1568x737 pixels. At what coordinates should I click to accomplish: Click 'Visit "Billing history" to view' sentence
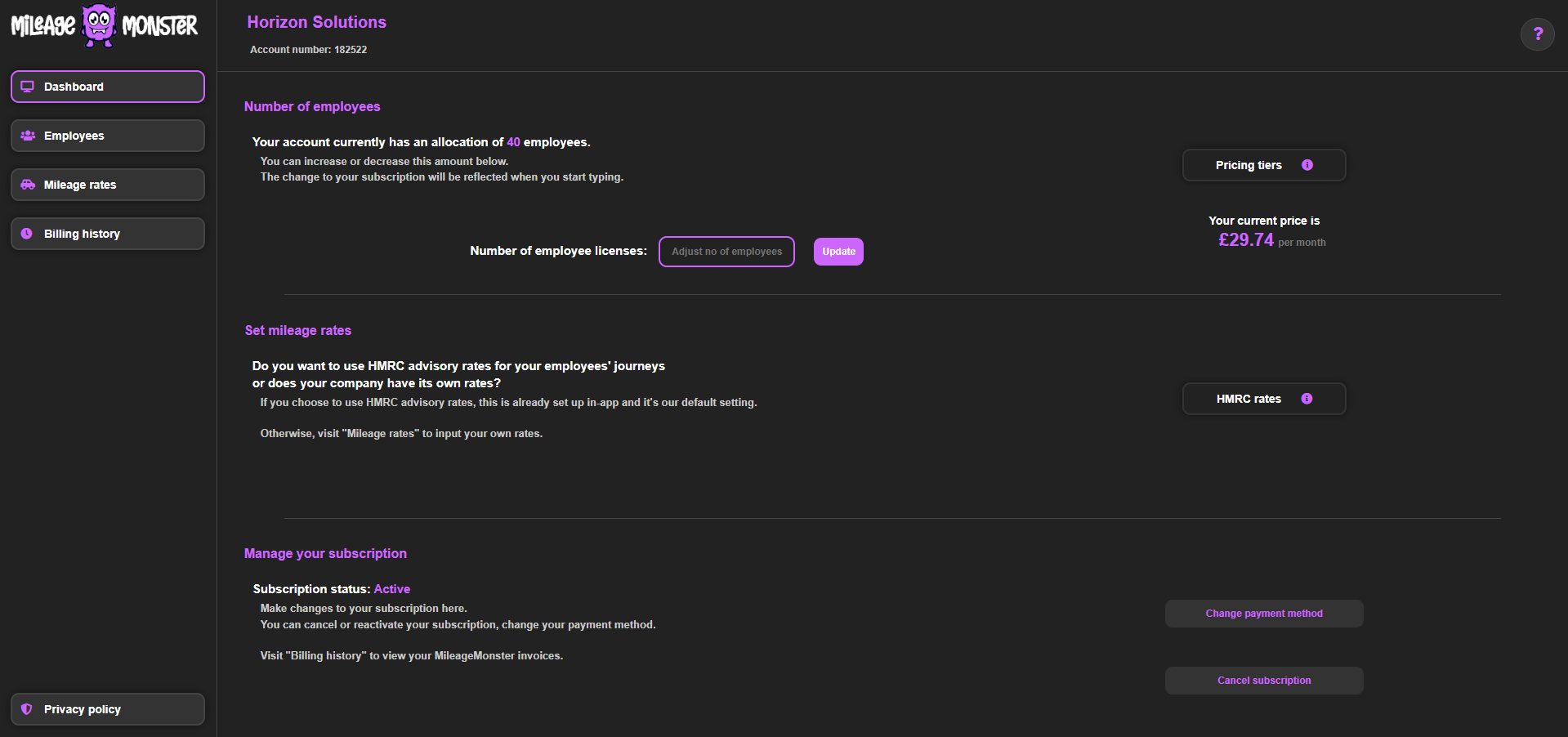[412, 656]
